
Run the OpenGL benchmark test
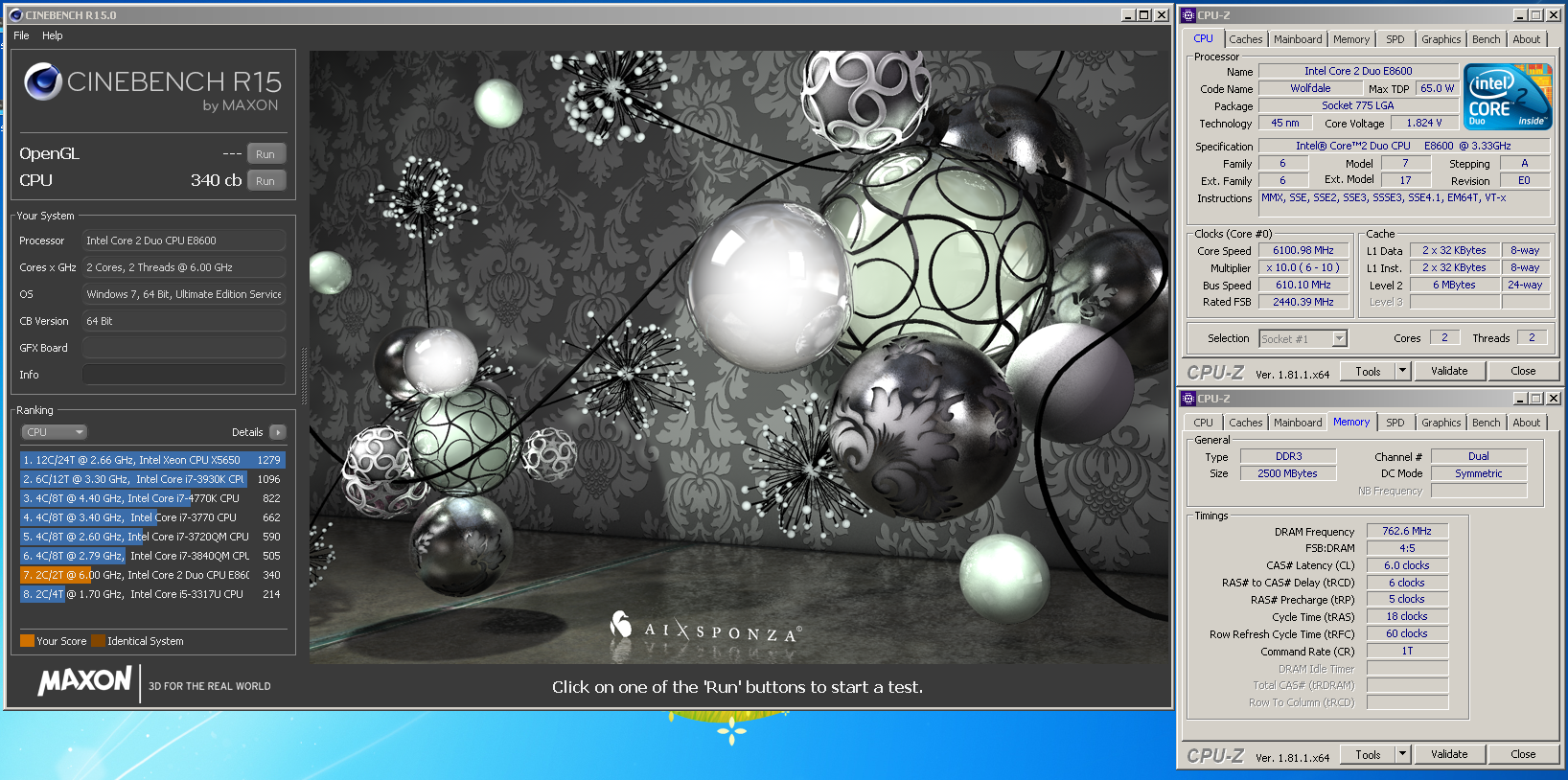(x=265, y=154)
